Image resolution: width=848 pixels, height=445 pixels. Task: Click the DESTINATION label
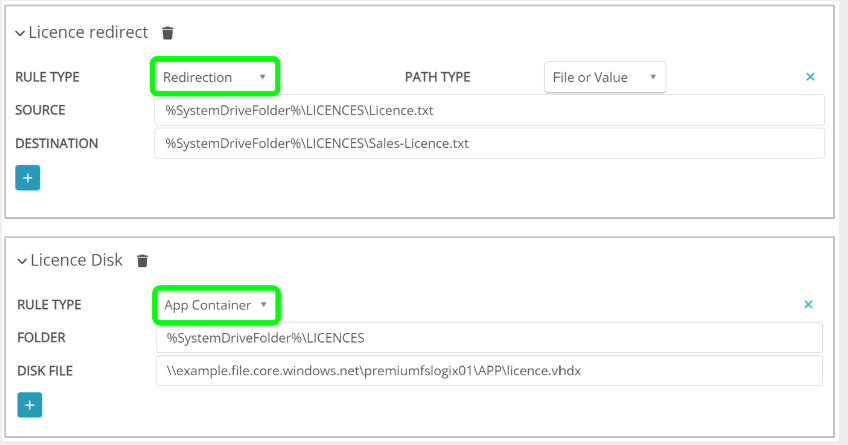click(x=57, y=143)
